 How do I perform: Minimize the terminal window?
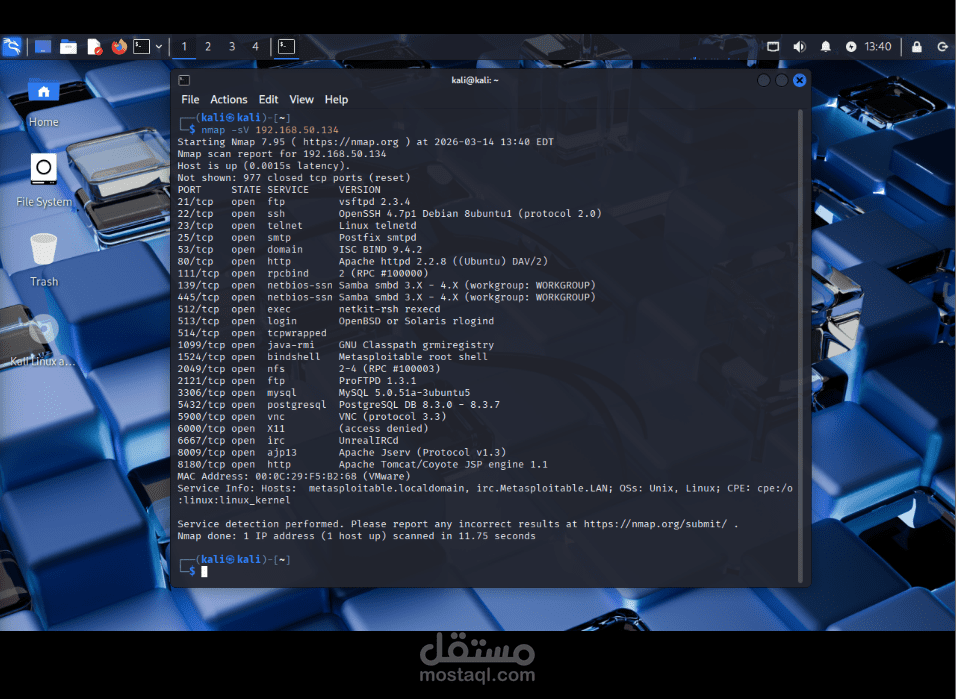click(x=763, y=81)
